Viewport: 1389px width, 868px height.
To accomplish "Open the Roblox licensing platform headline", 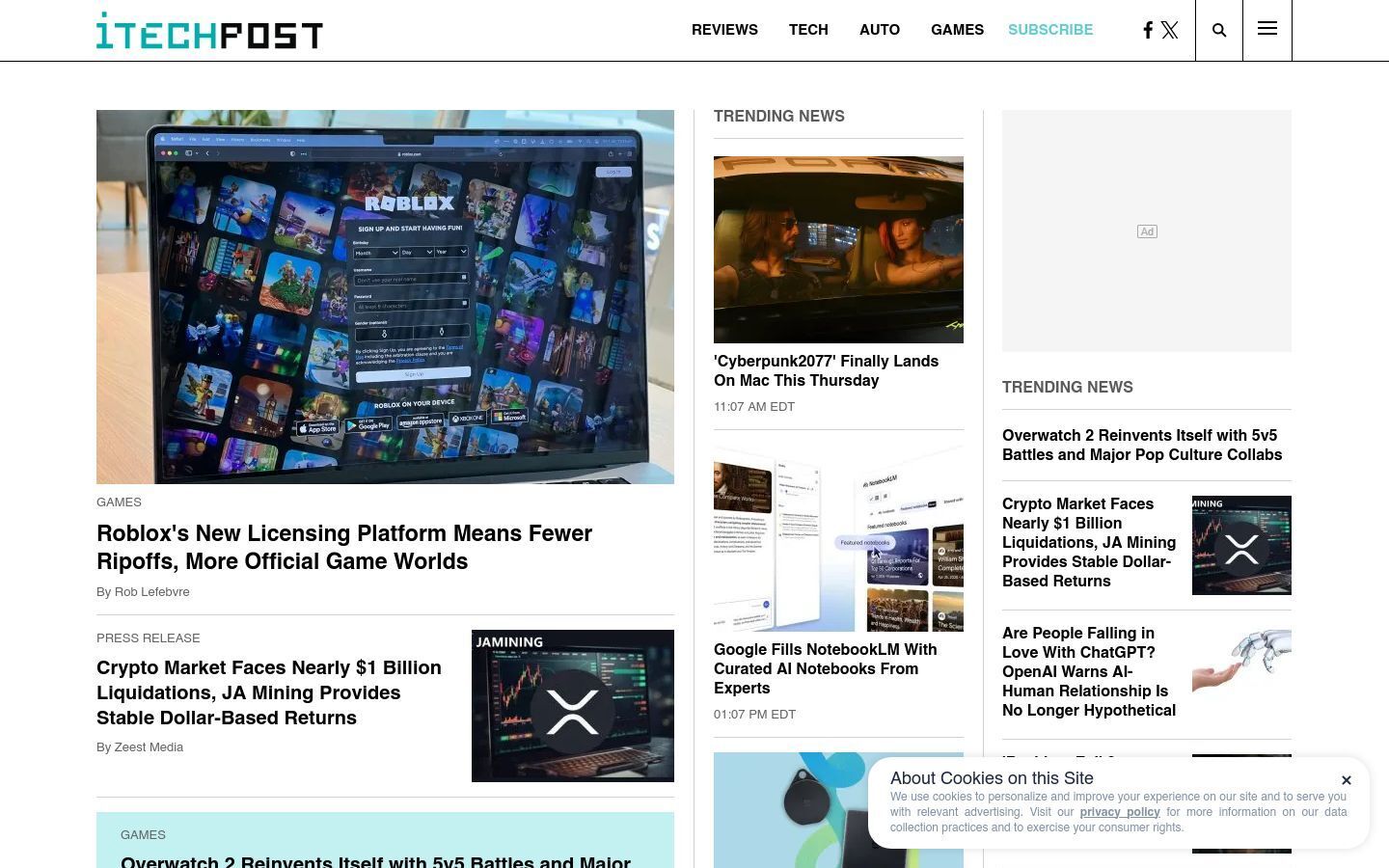I will tap(344, 547).
